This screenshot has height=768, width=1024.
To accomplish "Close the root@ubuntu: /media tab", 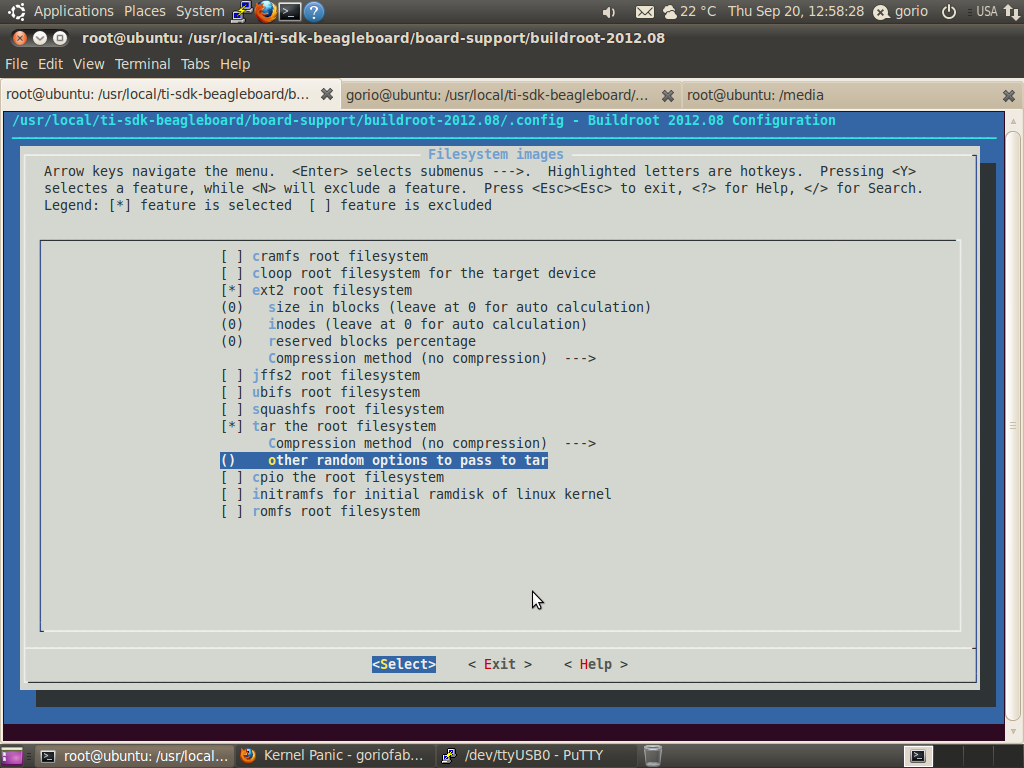I will 1008,96.
